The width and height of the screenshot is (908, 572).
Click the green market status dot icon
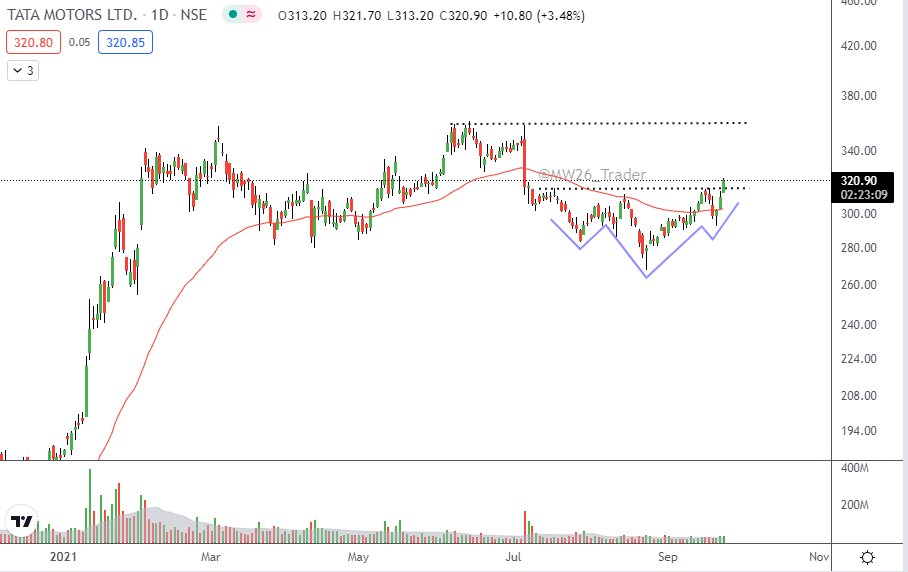click(233, 15)
